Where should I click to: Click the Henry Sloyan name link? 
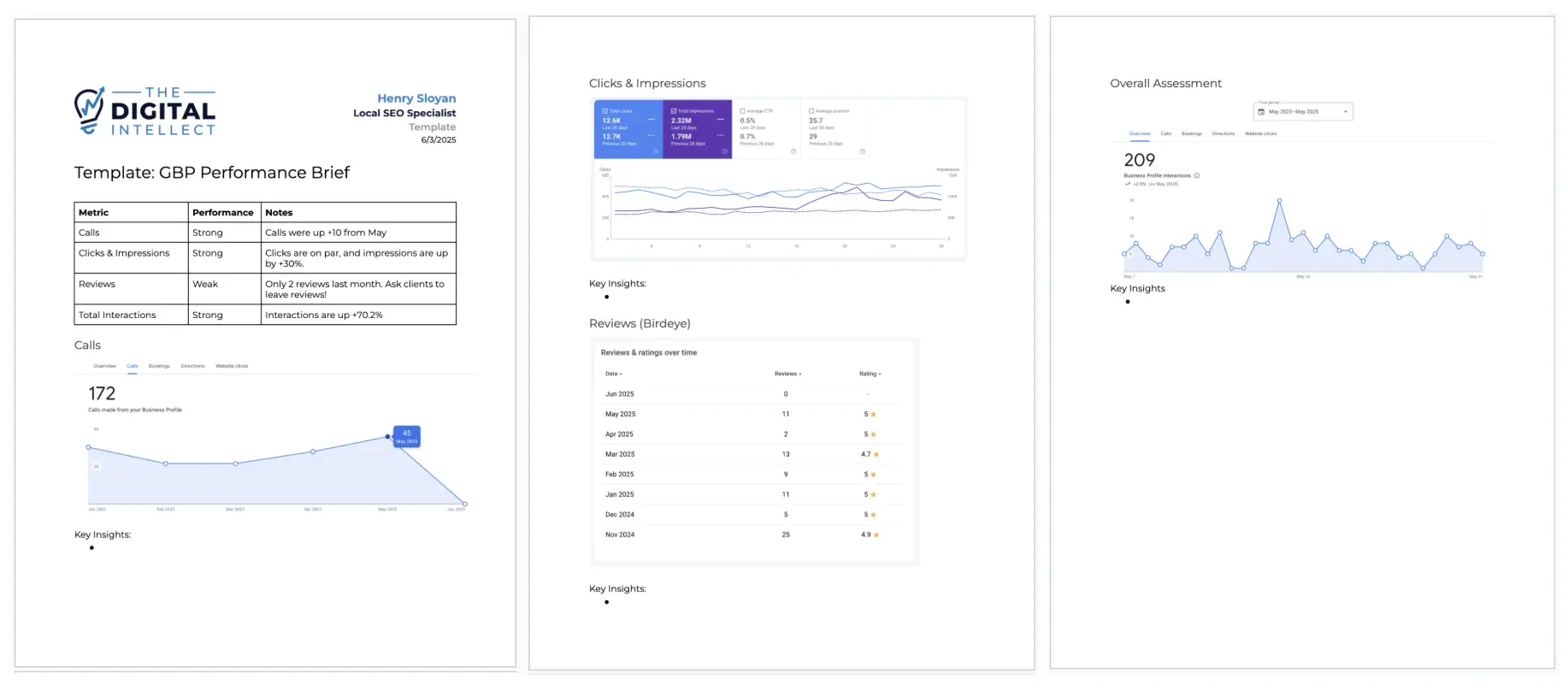(416, 98)
